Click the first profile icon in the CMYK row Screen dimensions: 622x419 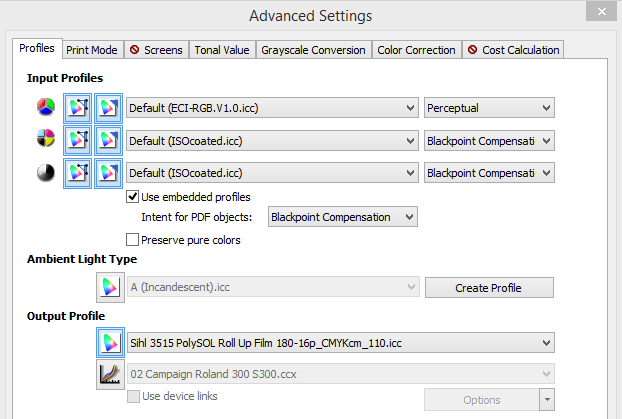tap(76, 140)
